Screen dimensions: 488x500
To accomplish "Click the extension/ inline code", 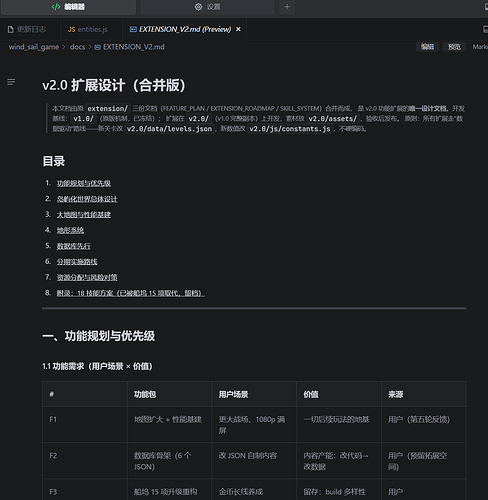I will [x=108, y=109].
